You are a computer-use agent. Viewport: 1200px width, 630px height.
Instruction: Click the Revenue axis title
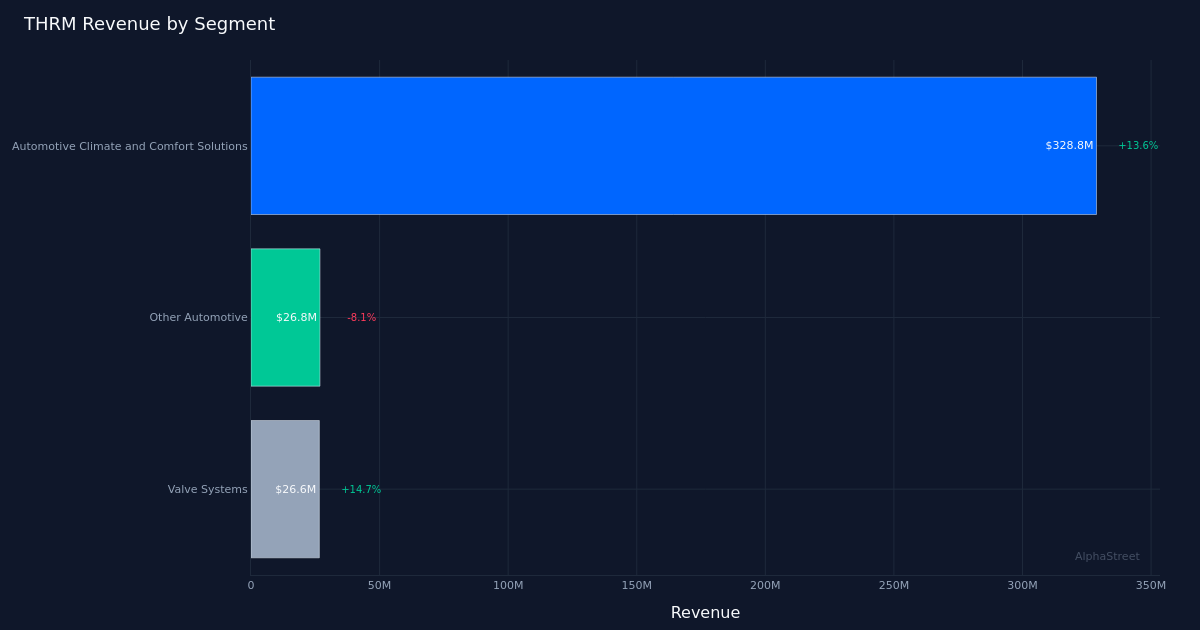pos(706,612)
